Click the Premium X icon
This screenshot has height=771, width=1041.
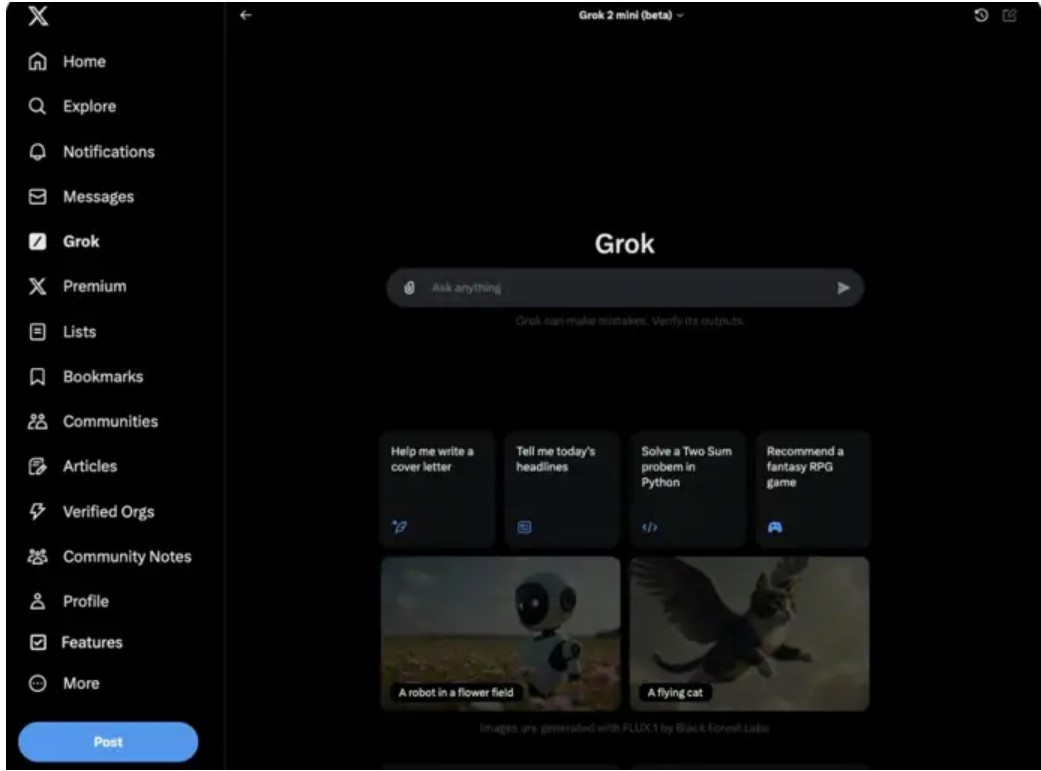[x=38, y=286]
